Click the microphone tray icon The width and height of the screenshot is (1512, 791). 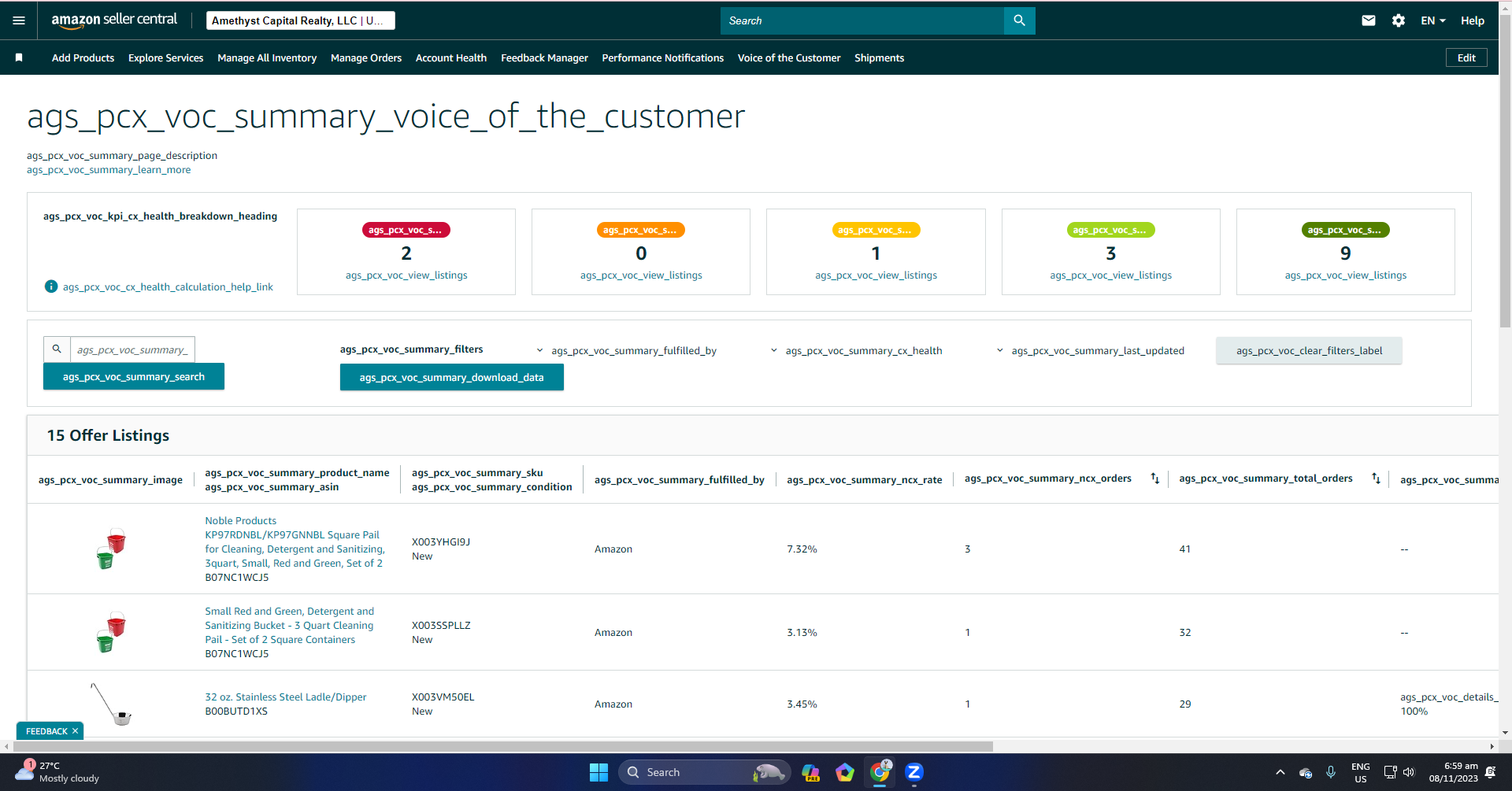(x=1331, y=772)
